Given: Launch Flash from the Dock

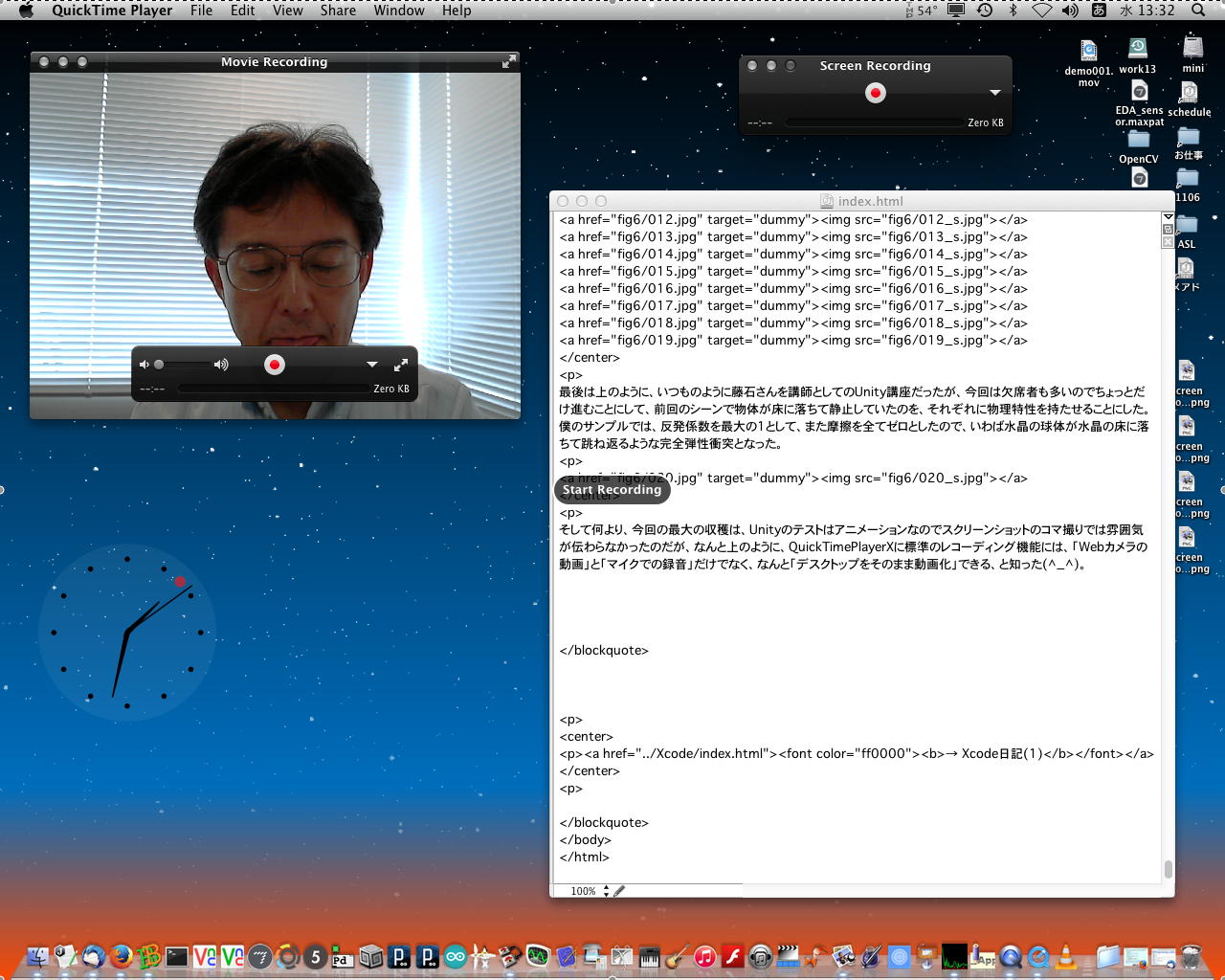Looking at the screenshot, I should pos(733,956).
